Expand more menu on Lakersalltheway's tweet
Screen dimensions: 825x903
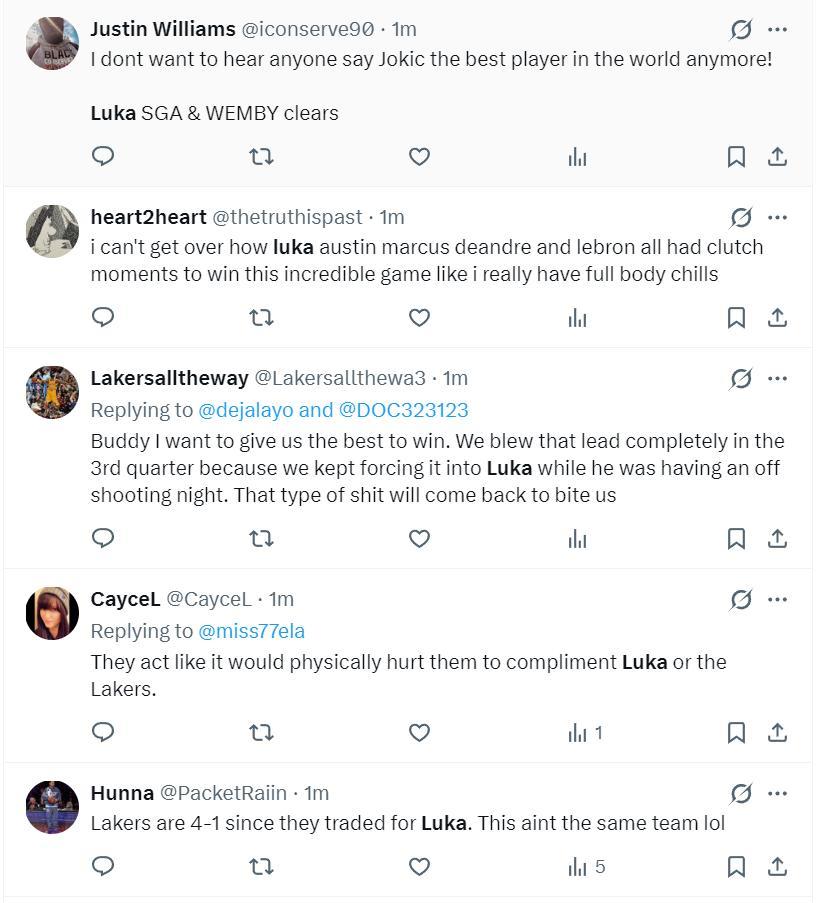point(777,379)
